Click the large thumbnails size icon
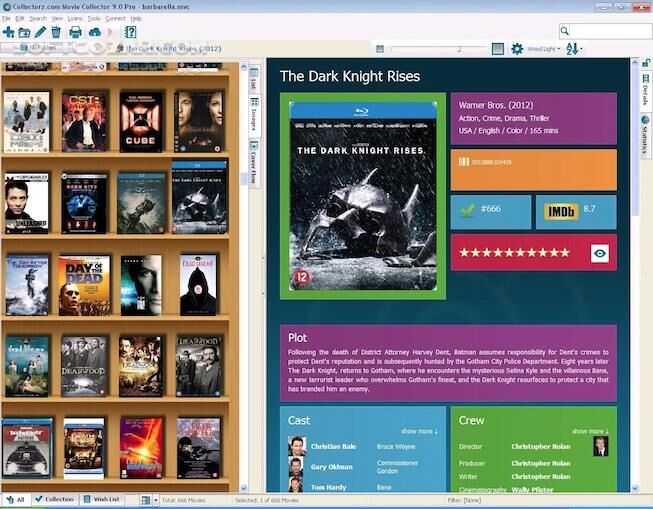This screenshot has height=509, width=653. [x=498, y=49]
